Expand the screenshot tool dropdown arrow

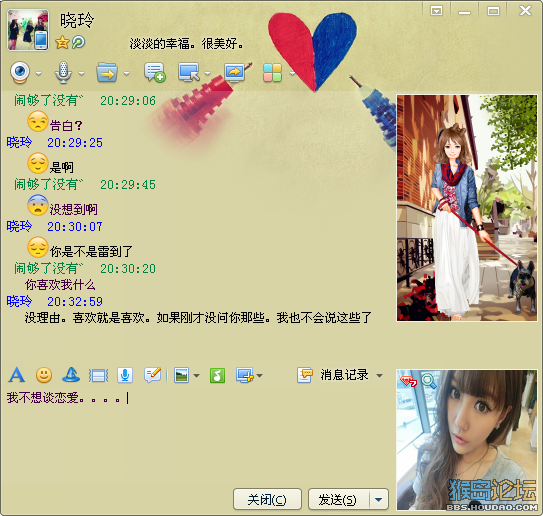pos(260,375)
